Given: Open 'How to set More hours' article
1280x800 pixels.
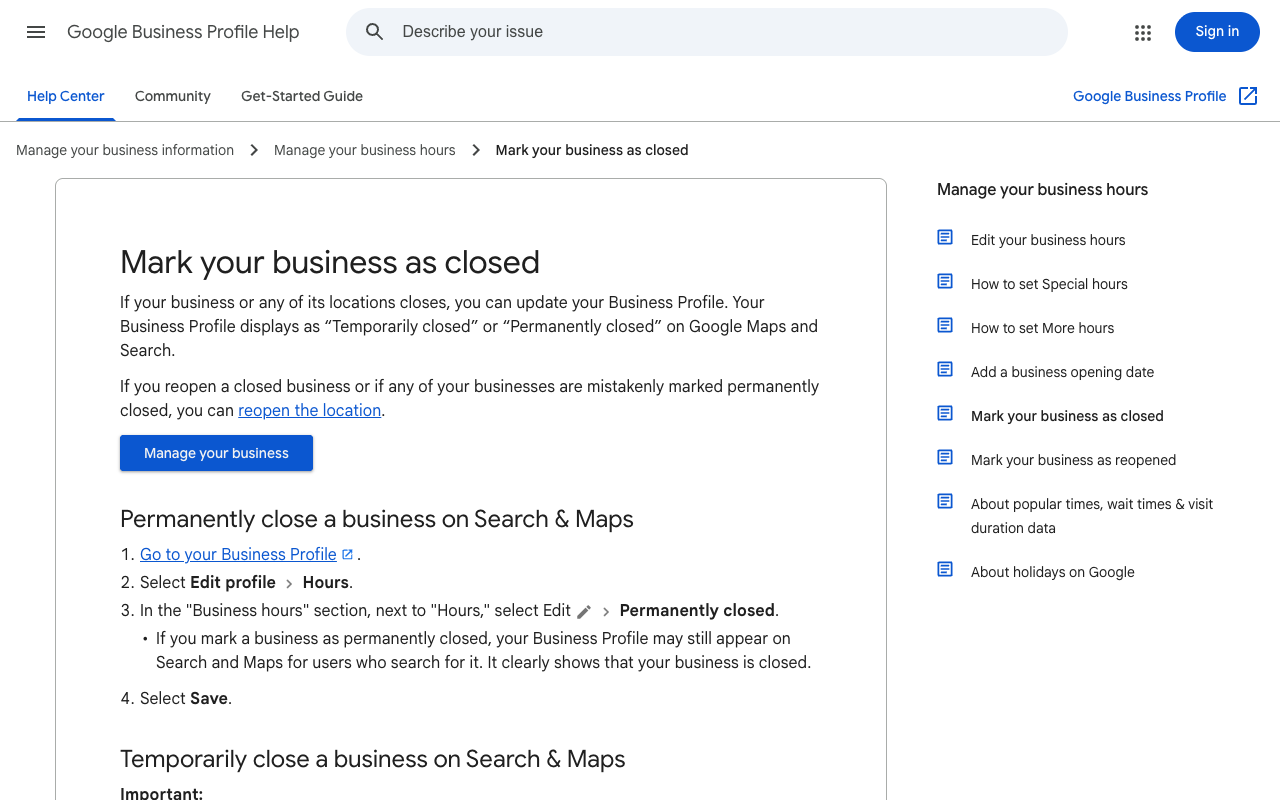Looking at the screenshot, I should pos(1042,328).
